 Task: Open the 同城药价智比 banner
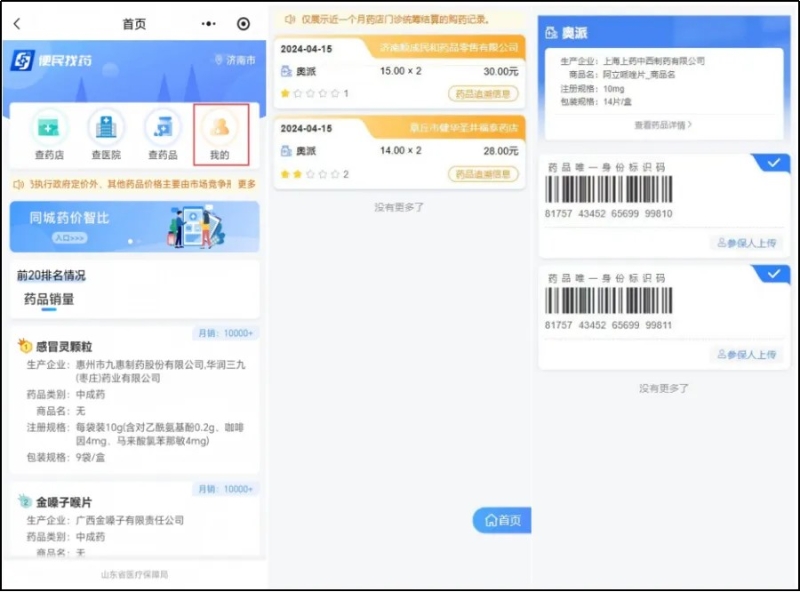pyautogui.click(x=134, y=226)
